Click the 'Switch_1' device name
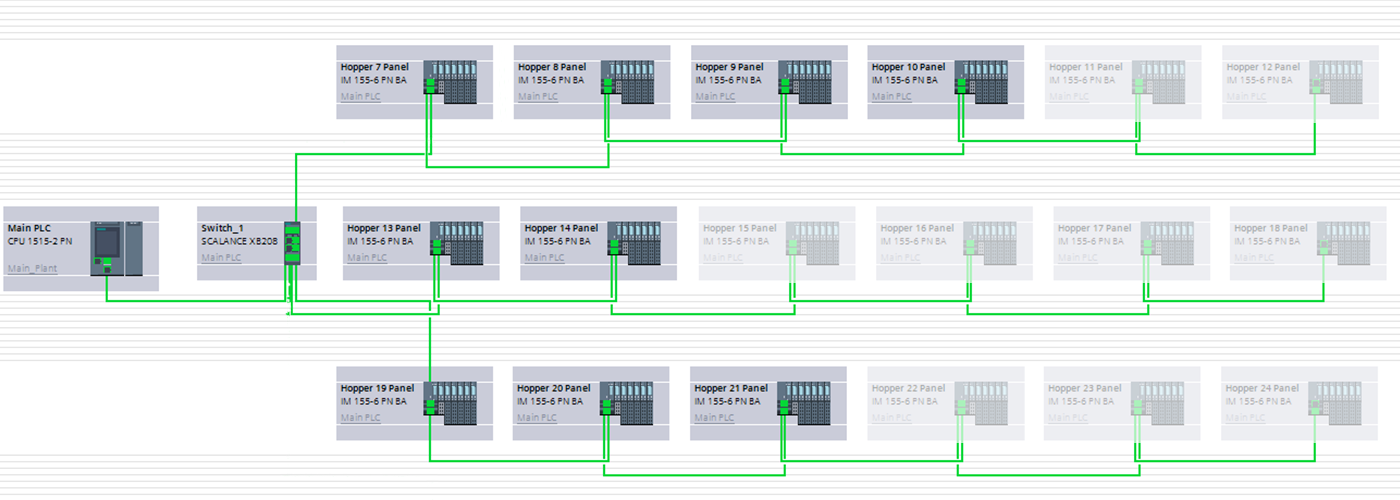Image resolution: width=1400 pixels, height=500 pixels. 222,228
